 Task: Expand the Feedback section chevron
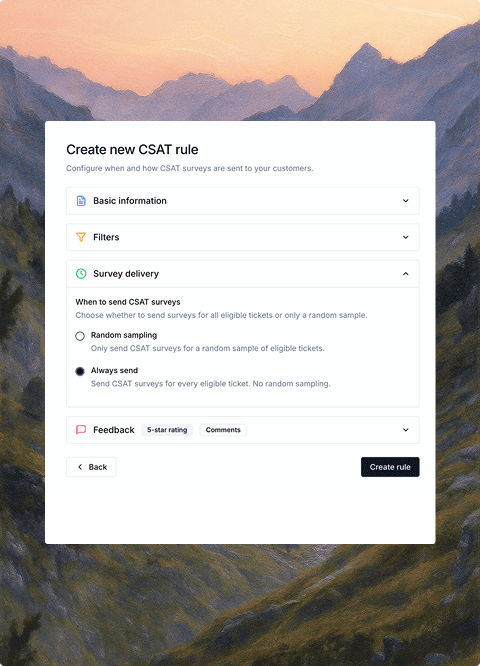point(406,430)
